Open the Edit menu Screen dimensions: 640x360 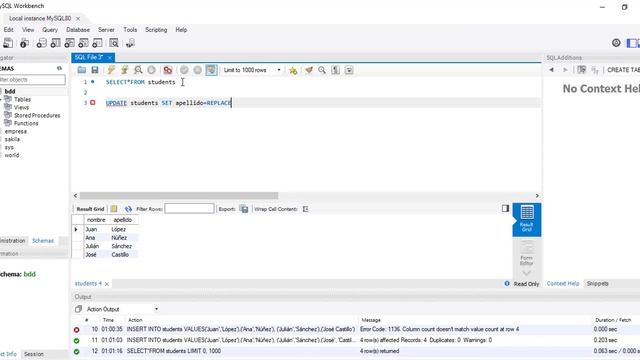(x=9, y=30)
